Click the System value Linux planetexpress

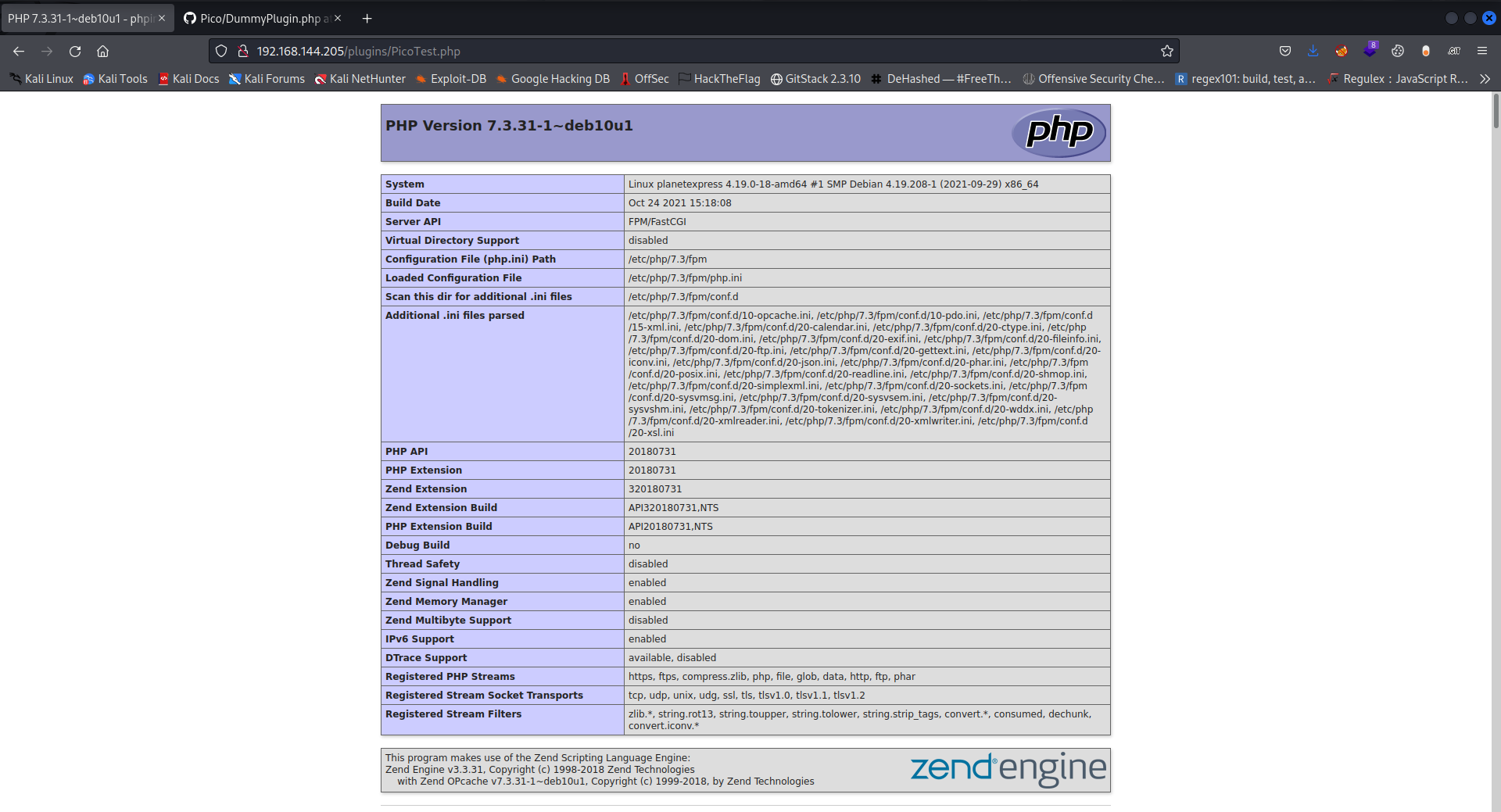tap(833, 184)
